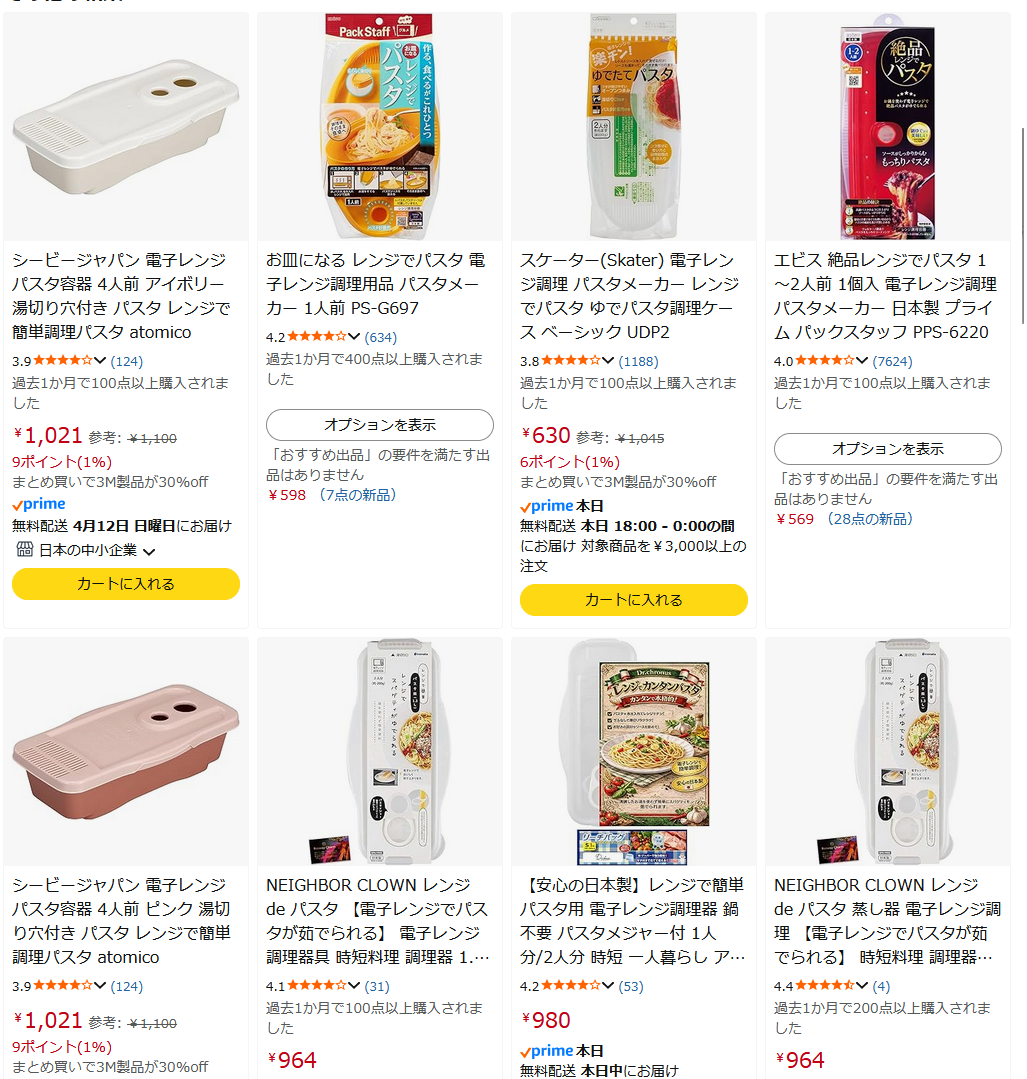
Task: Show options for エビス PPS-6220 pasta maker
Action: (x=888, y=449)
